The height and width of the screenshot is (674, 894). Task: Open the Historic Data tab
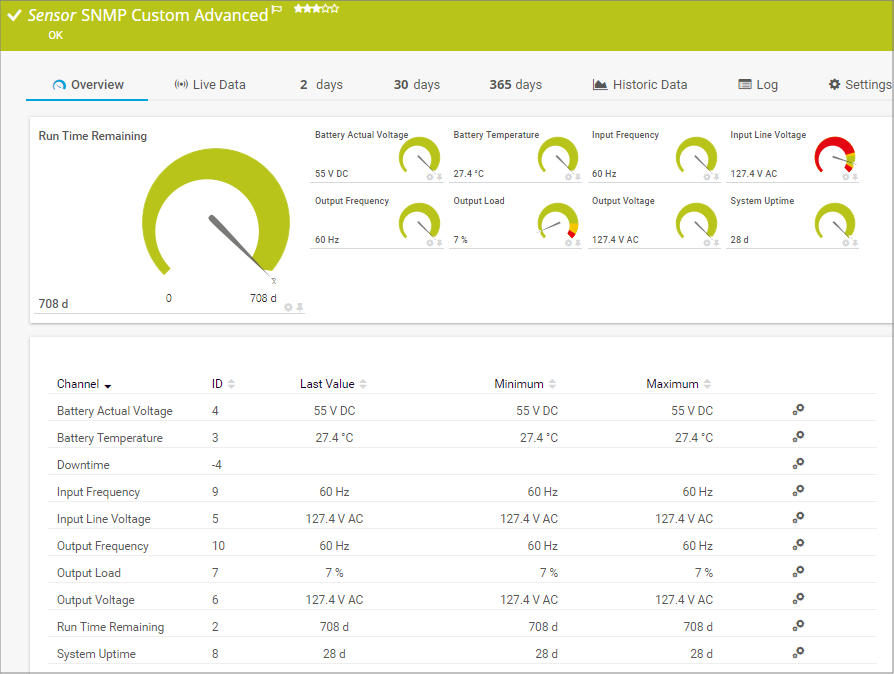coord(640,85)
